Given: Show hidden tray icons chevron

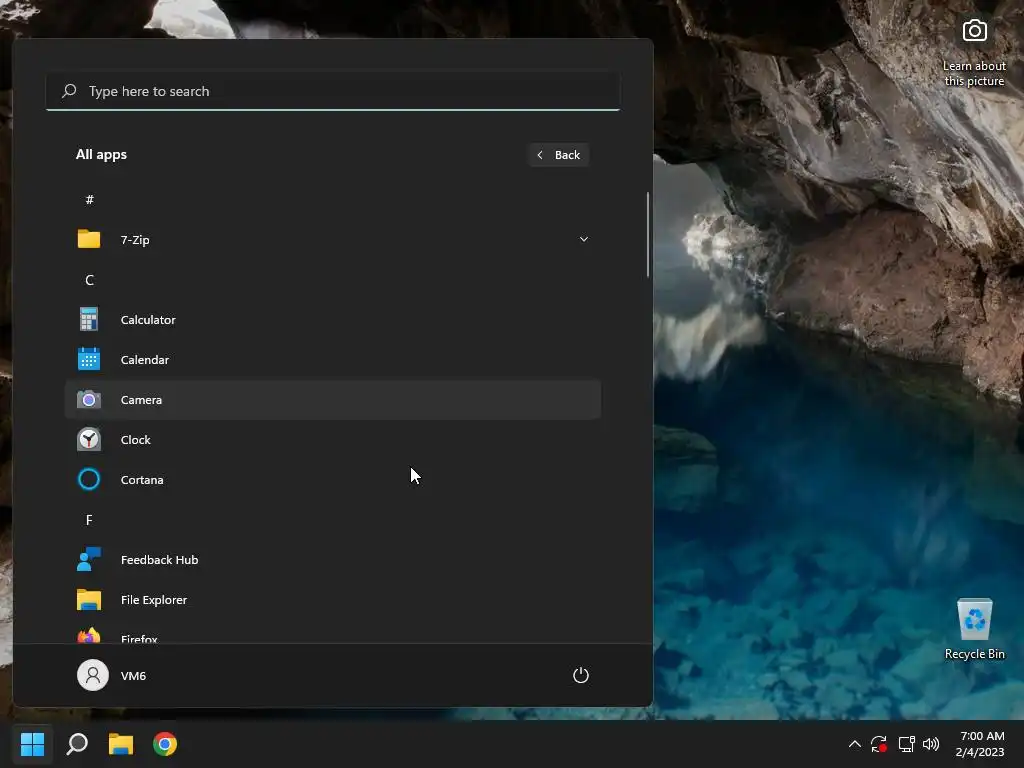Looking at the screenshot, I should pos(854,744).
